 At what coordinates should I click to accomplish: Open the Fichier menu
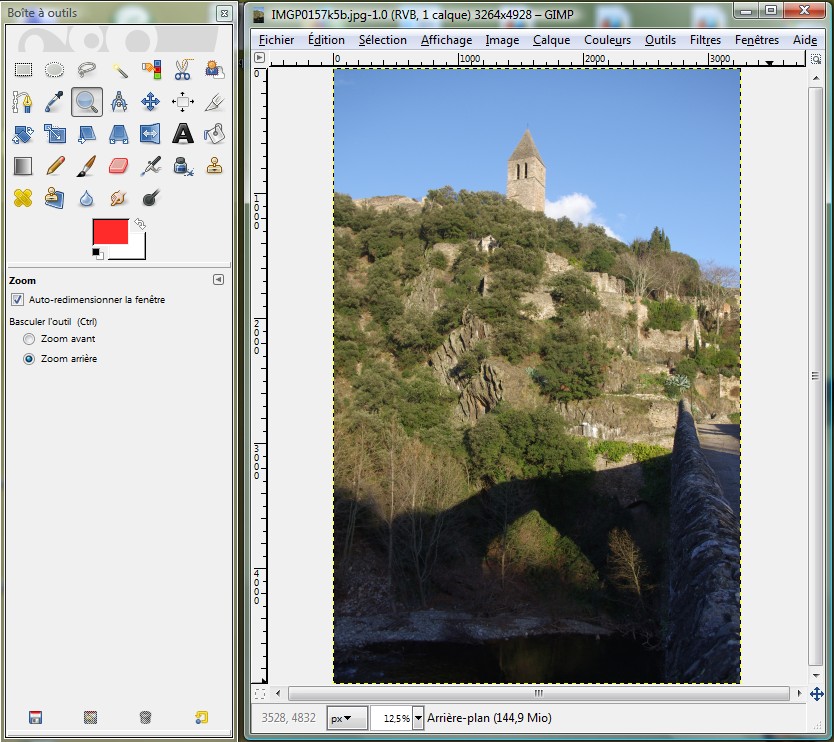pos(276,40)
